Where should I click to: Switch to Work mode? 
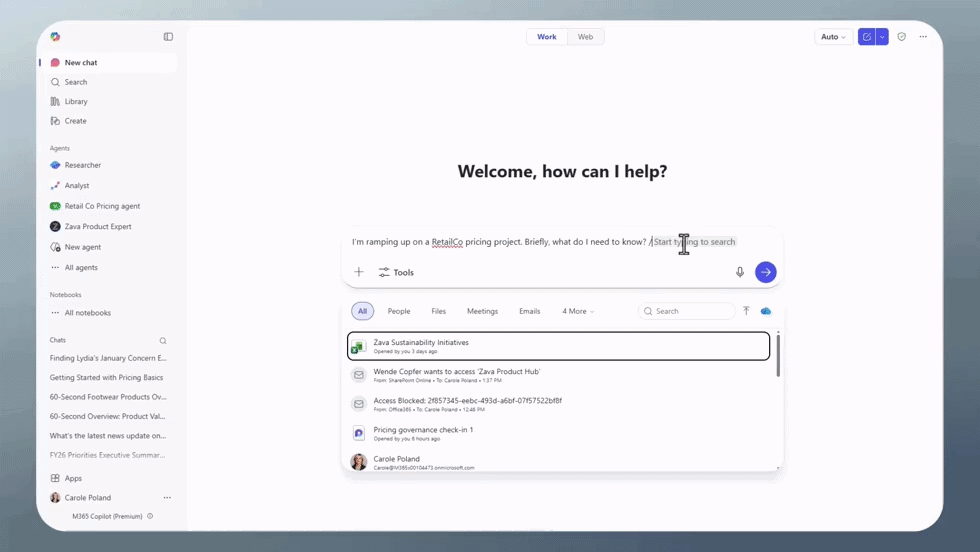tap(547, 37)
